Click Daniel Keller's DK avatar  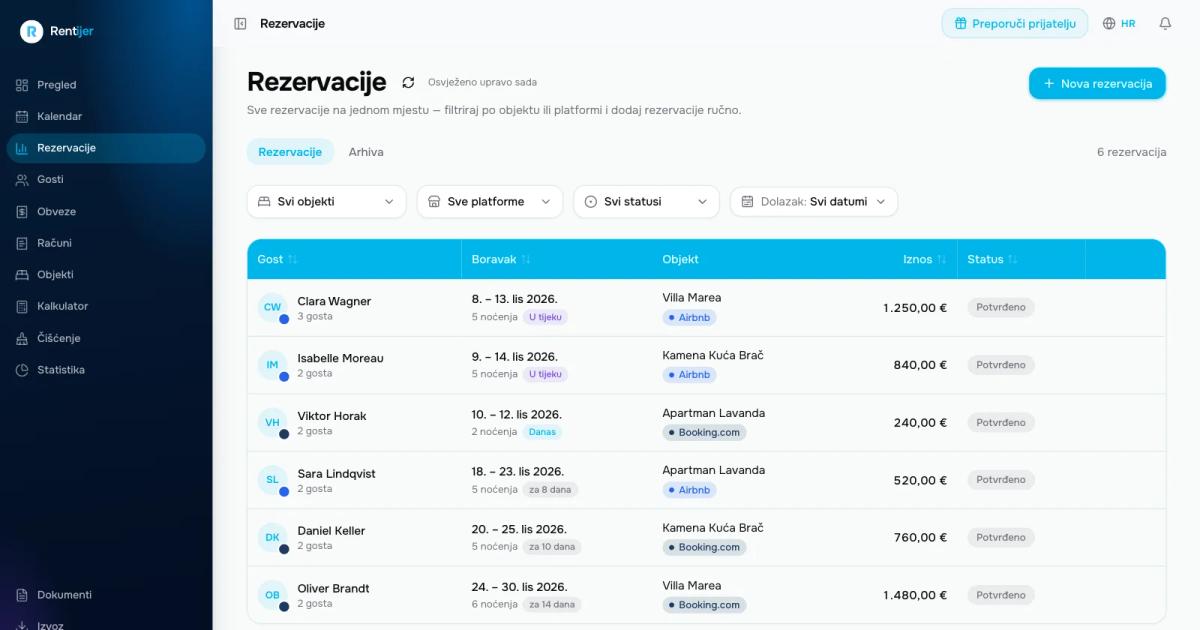coord(272,537)
